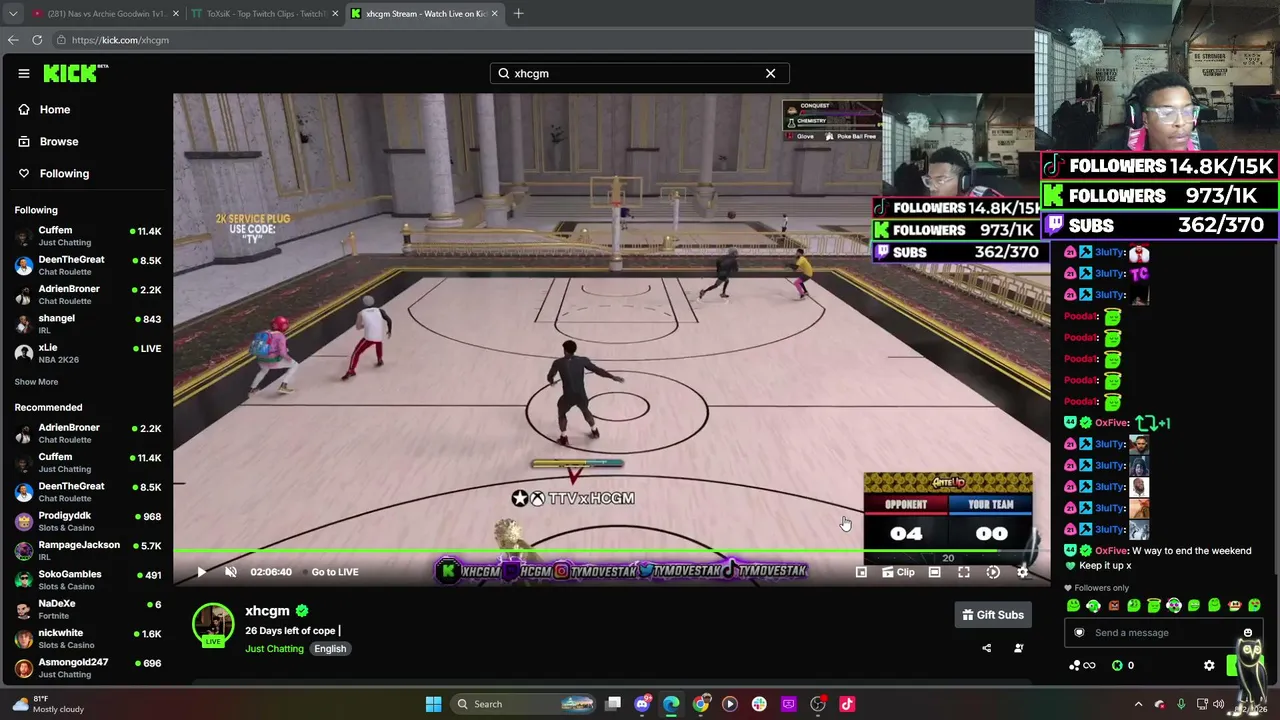Select the red angry box emote
The image size is (1280, 720).
(x=1114, y=606)
